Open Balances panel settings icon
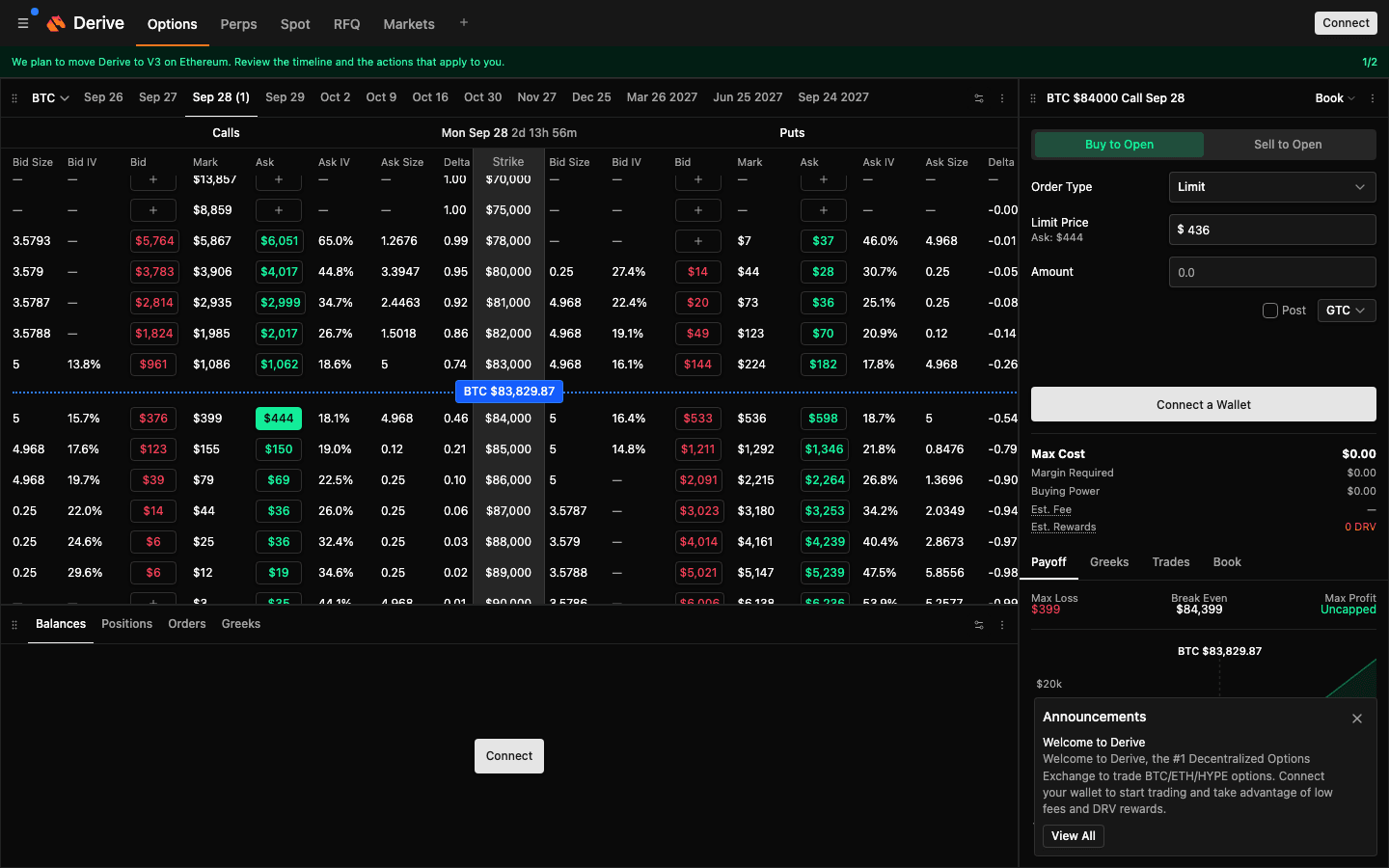The height and width of the screenshot is (868, 1389). pos(979,625)
